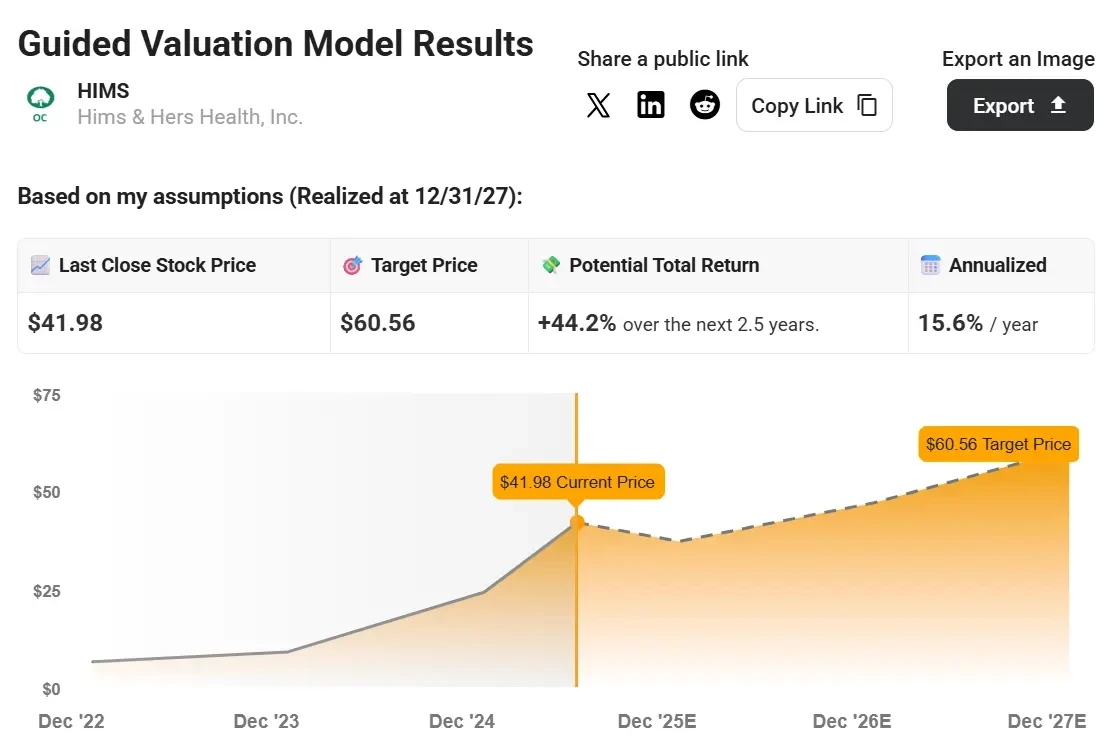Click the current price data point on the chart
The image size is (1113, 748).
point(577,521)
